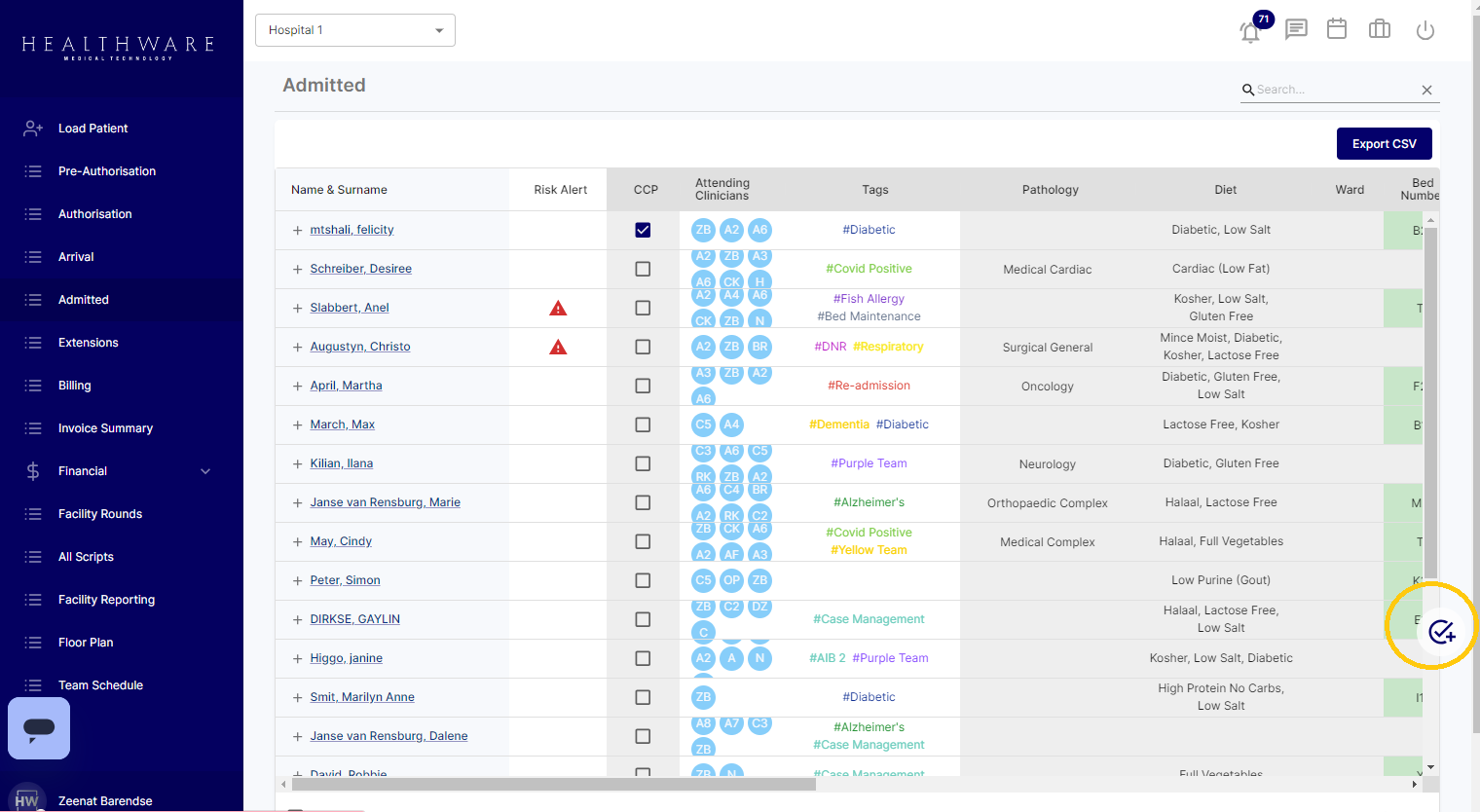Open the chatbot speech bubble widget

click(x=39, y=728)
